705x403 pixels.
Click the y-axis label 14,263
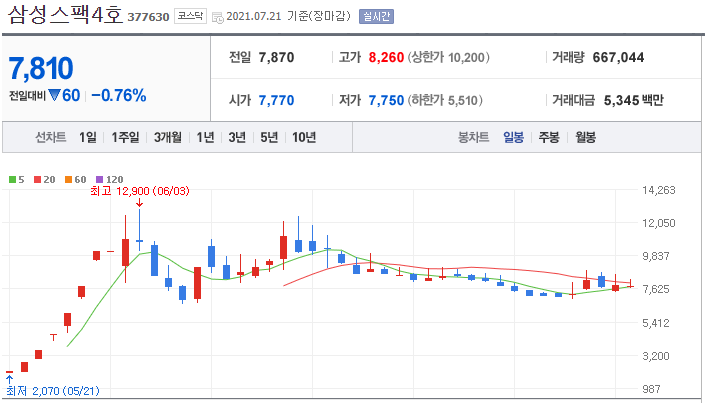pos(659,190)
